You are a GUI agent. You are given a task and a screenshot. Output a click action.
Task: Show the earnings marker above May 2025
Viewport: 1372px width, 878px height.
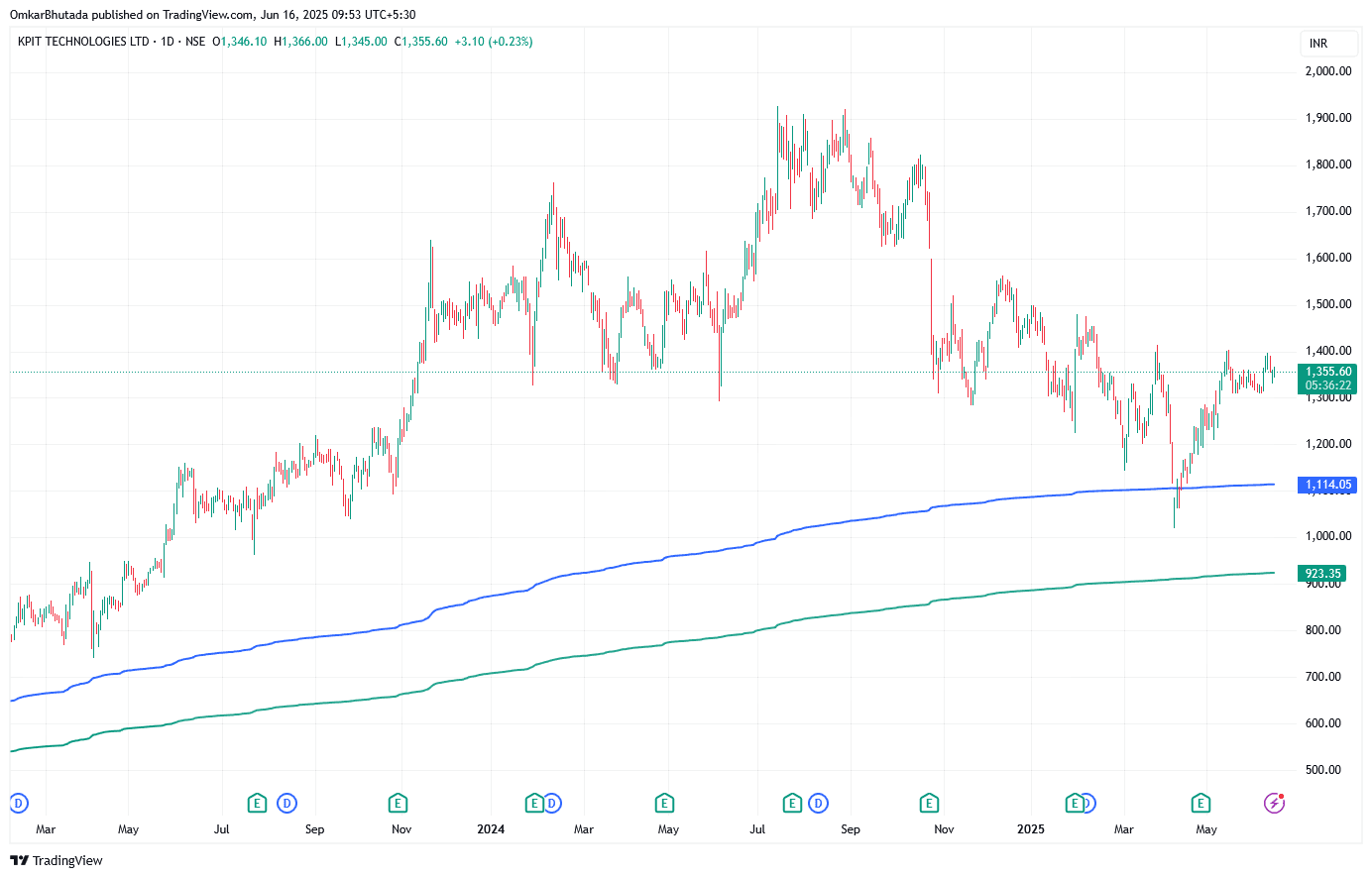coord(1200,803)
